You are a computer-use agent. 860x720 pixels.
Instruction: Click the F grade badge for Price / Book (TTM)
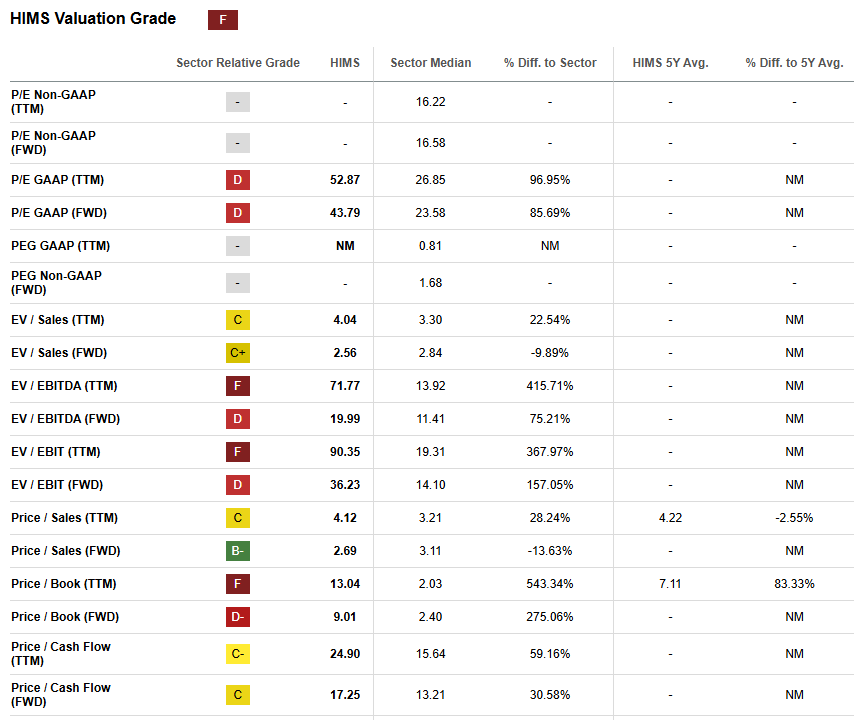tap(238, 583)
